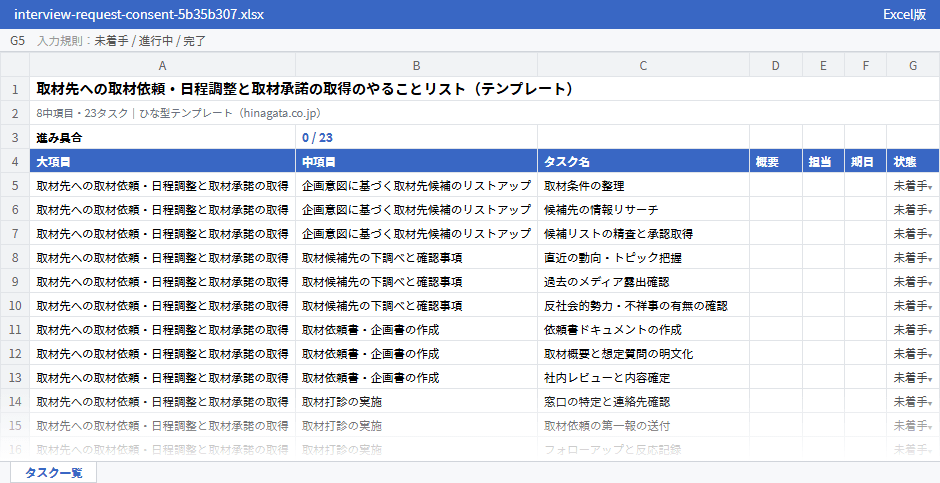The image size is (940, 483).
Task: Select column E header
Action: (x=823, y=65)
